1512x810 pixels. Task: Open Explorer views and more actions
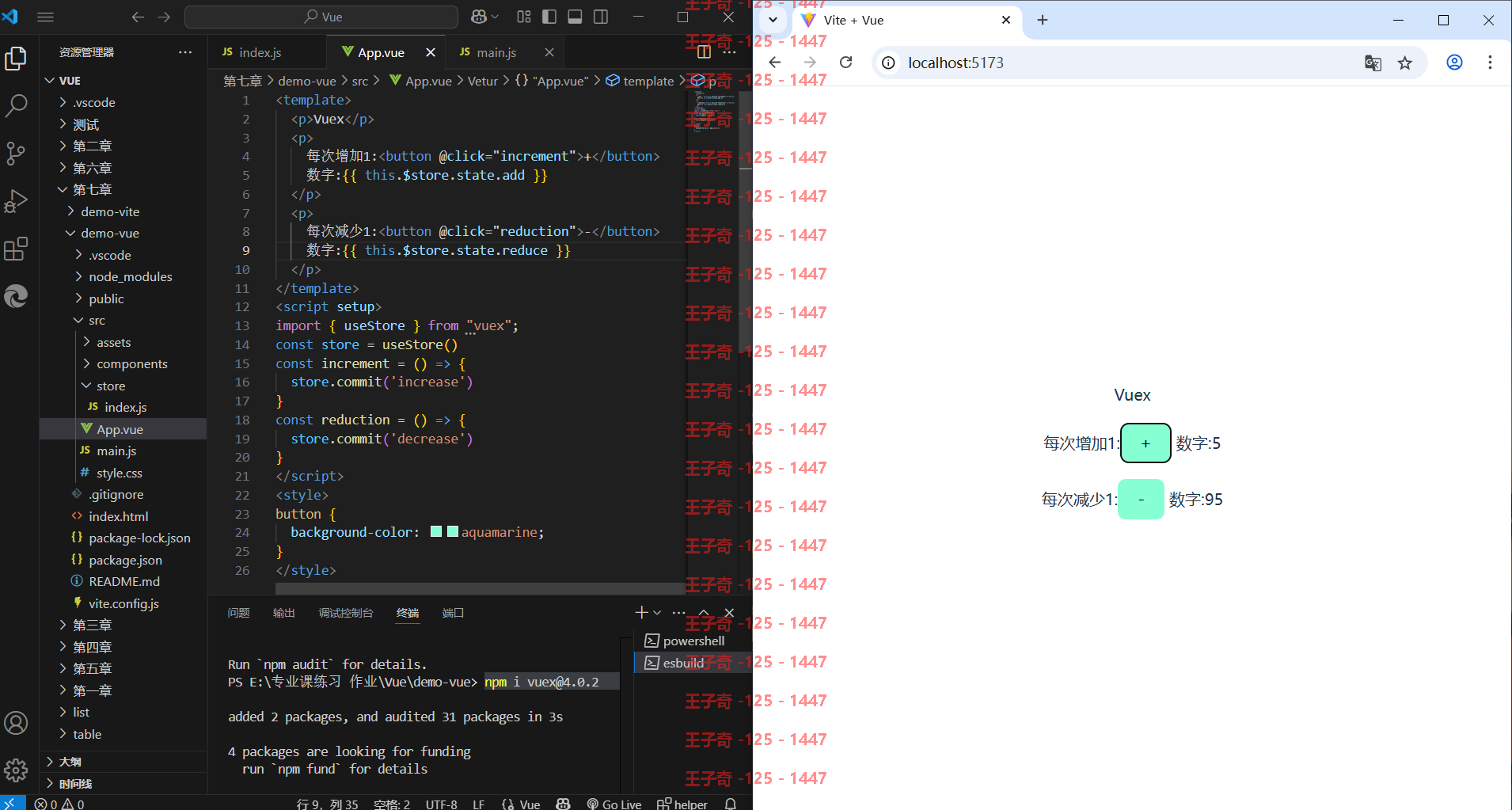coord(185,52)
